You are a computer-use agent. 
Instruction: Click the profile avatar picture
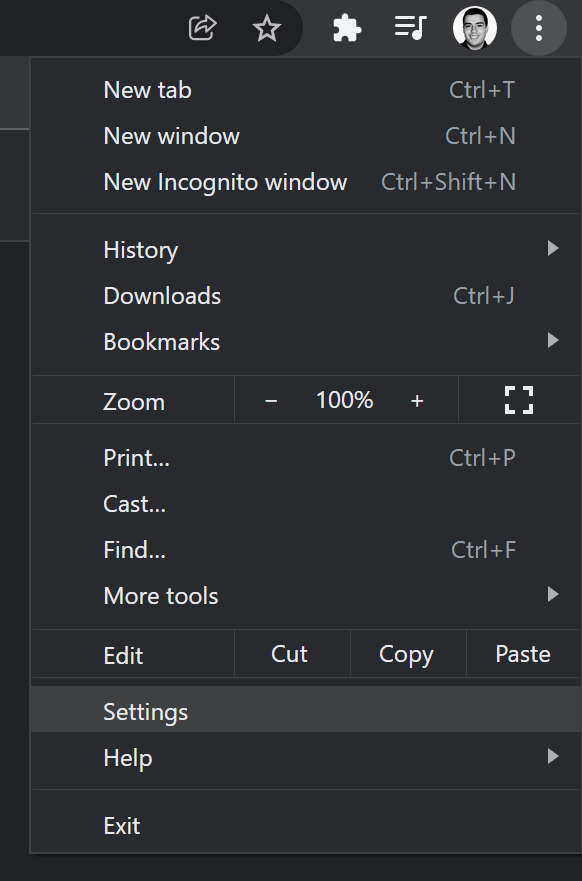click(475, 28)
